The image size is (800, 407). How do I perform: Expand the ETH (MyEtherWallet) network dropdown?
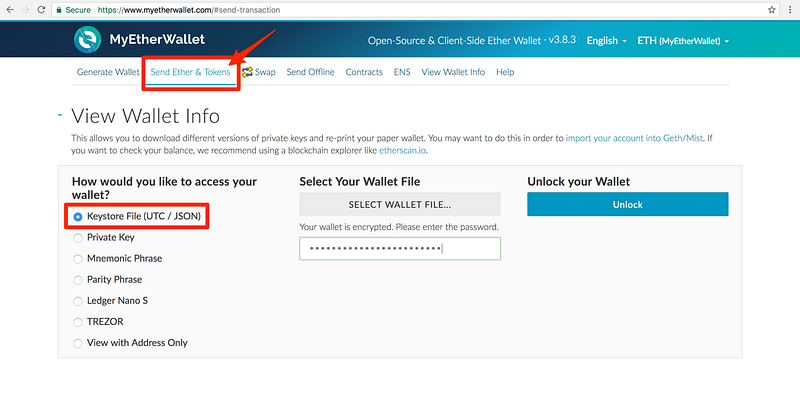point(683,41)
